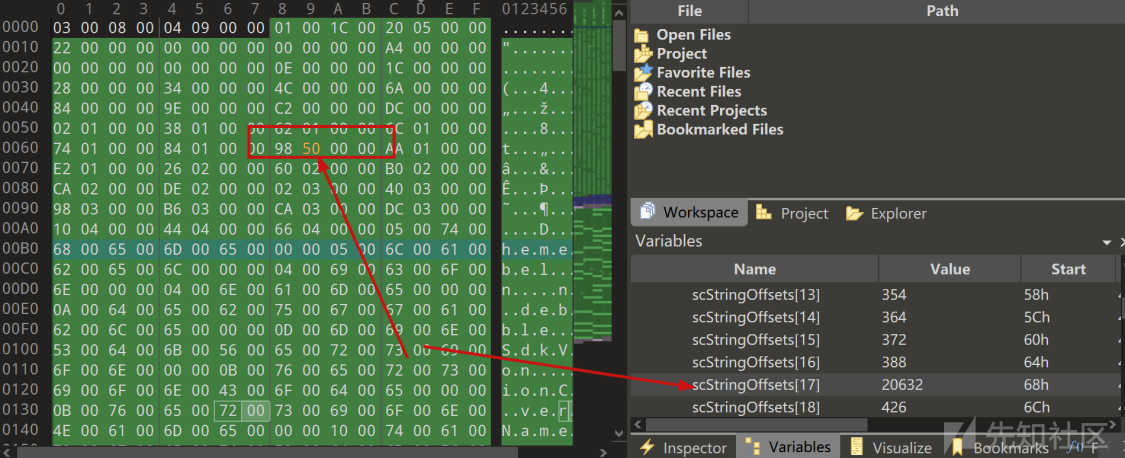The height and width of the screenshot is (458, 1125).
Task: Click the Path column header
Action: coord(941,11)
